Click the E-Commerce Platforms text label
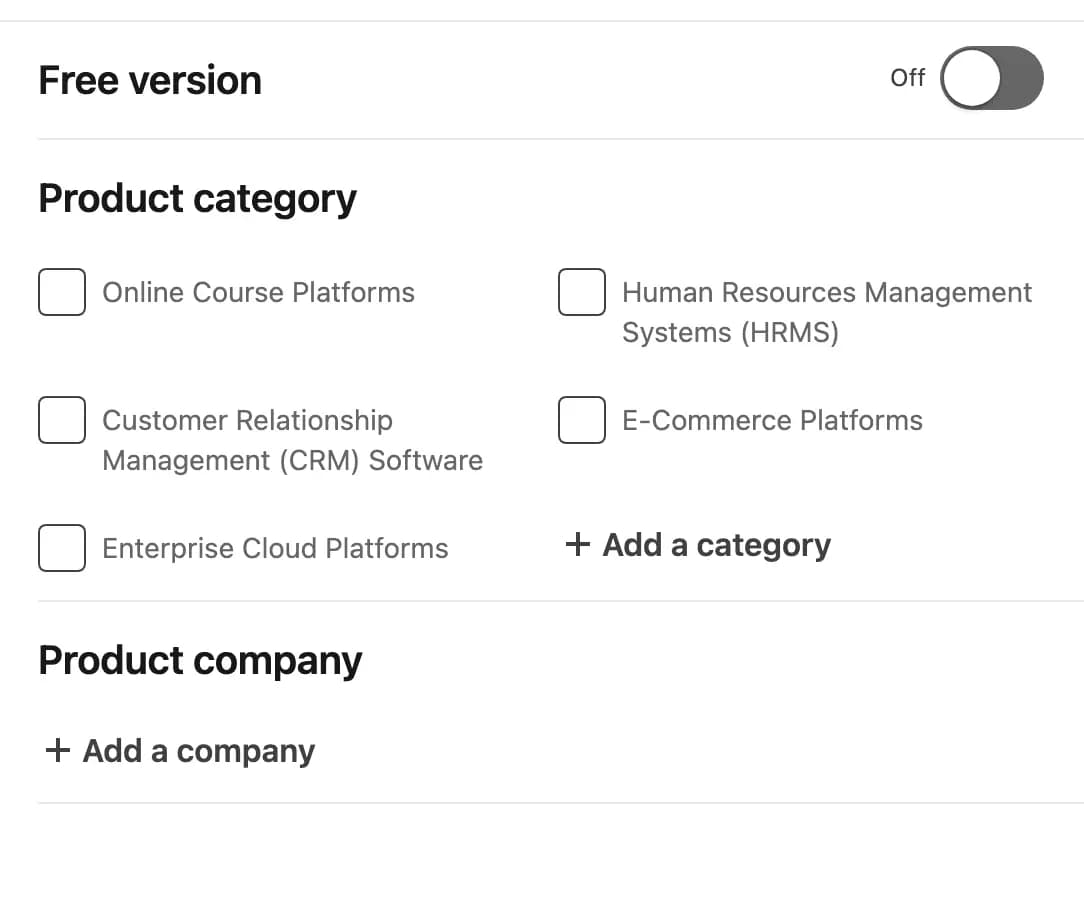This screenshot has width=1084, height=908. point(772,420)
